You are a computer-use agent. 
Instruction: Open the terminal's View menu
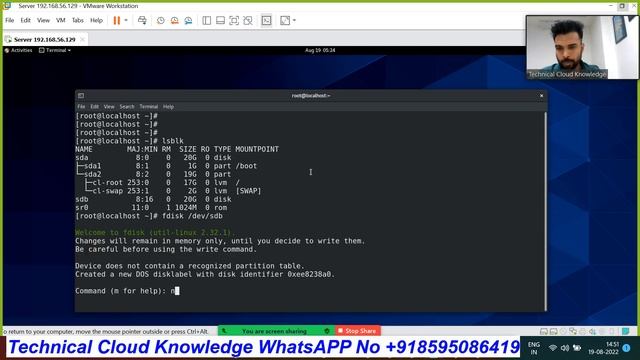(x=109, y=107)
